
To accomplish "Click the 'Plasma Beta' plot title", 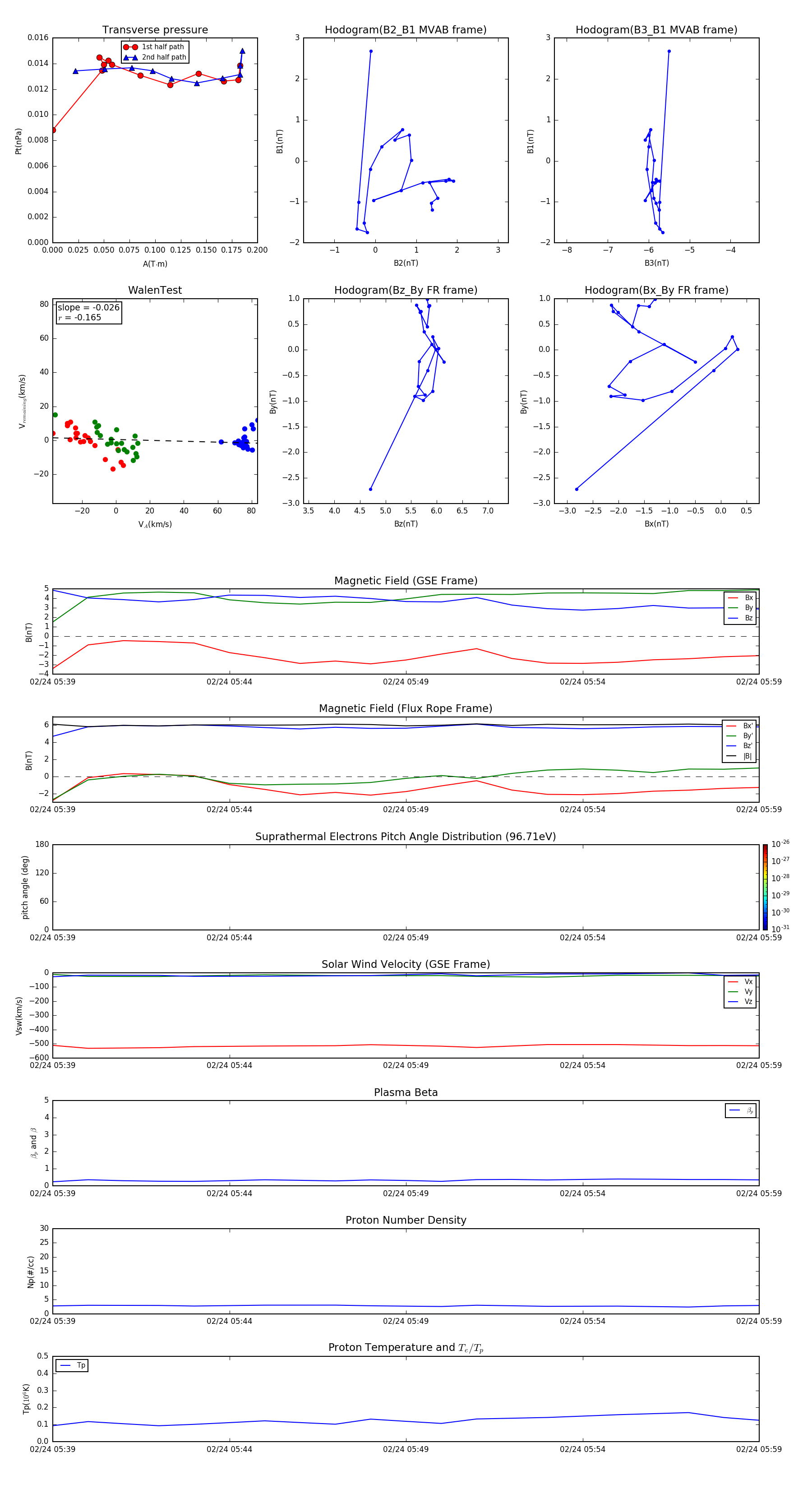I will click(406, 1093).
